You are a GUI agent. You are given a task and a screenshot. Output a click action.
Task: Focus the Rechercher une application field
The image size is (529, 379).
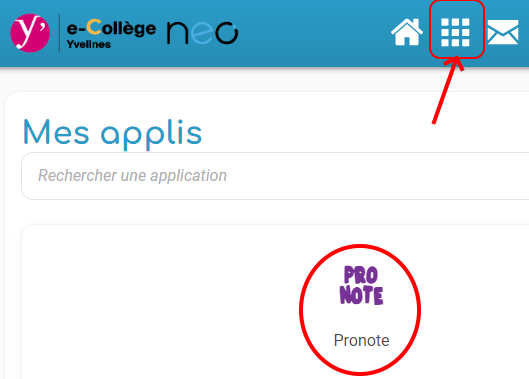tap(275, 176)
